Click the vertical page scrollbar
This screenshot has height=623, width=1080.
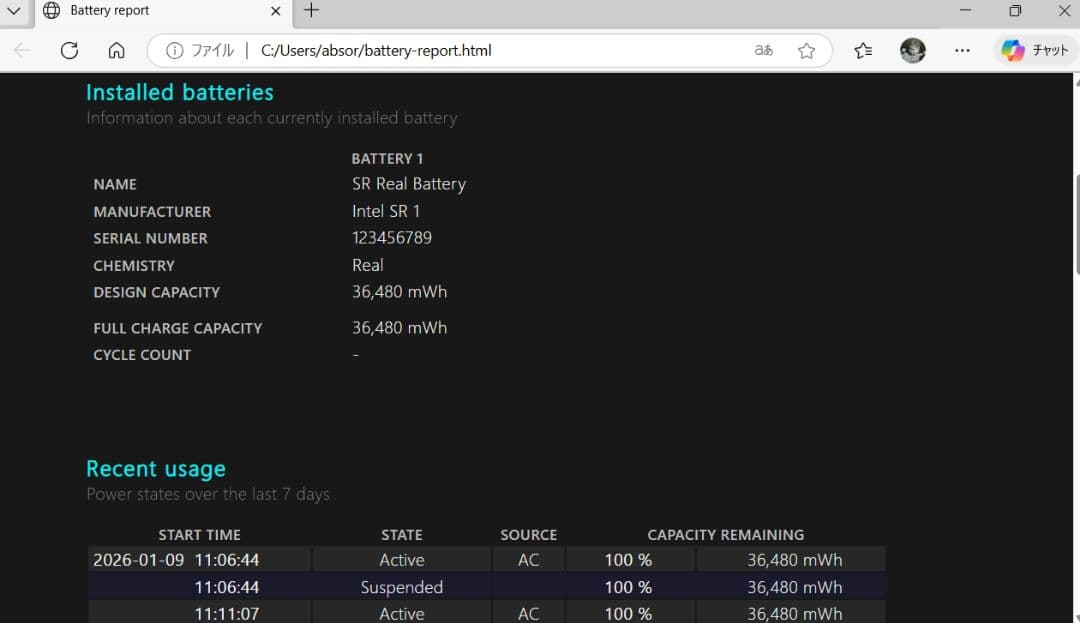[x=1076, y=225]
